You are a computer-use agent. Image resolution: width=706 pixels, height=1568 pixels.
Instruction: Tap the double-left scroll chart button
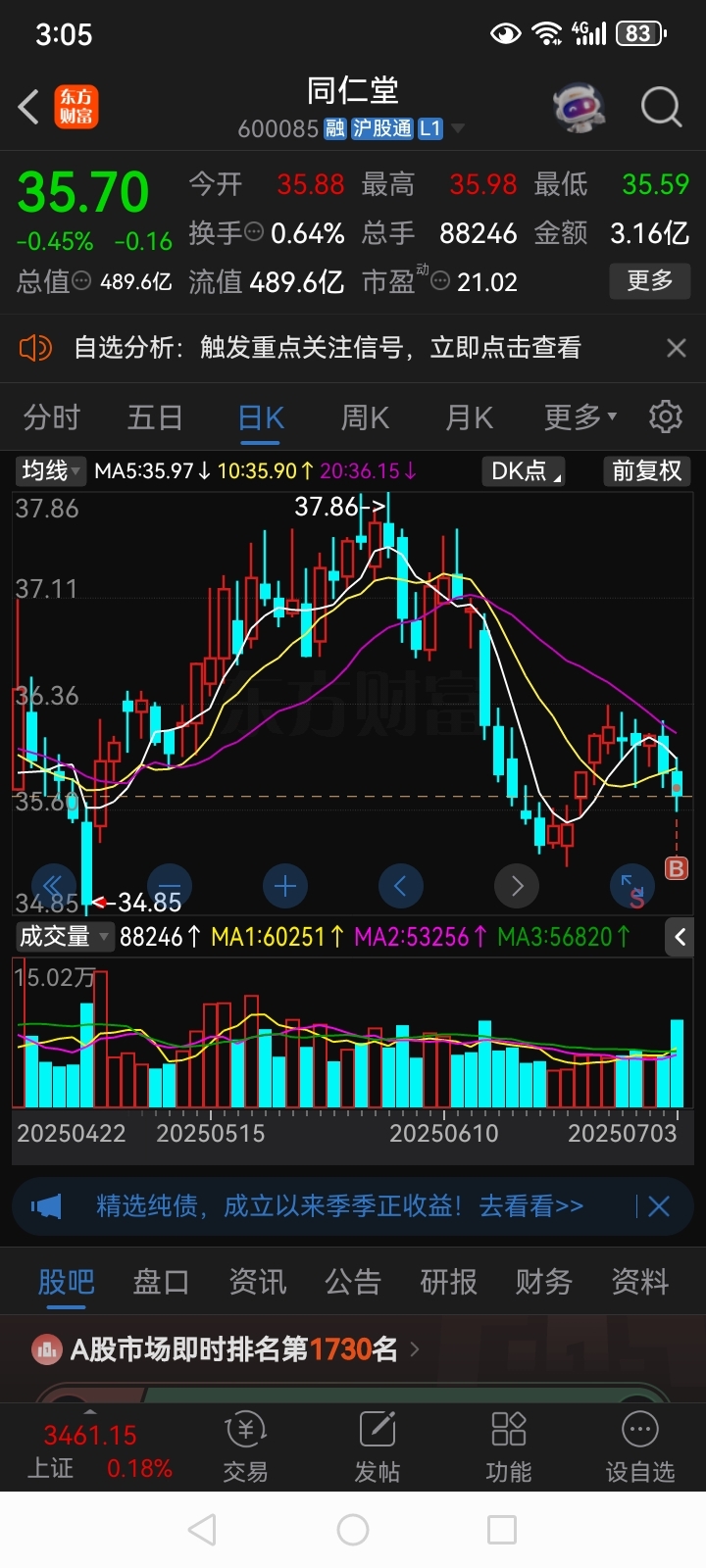tap(54, 887)
